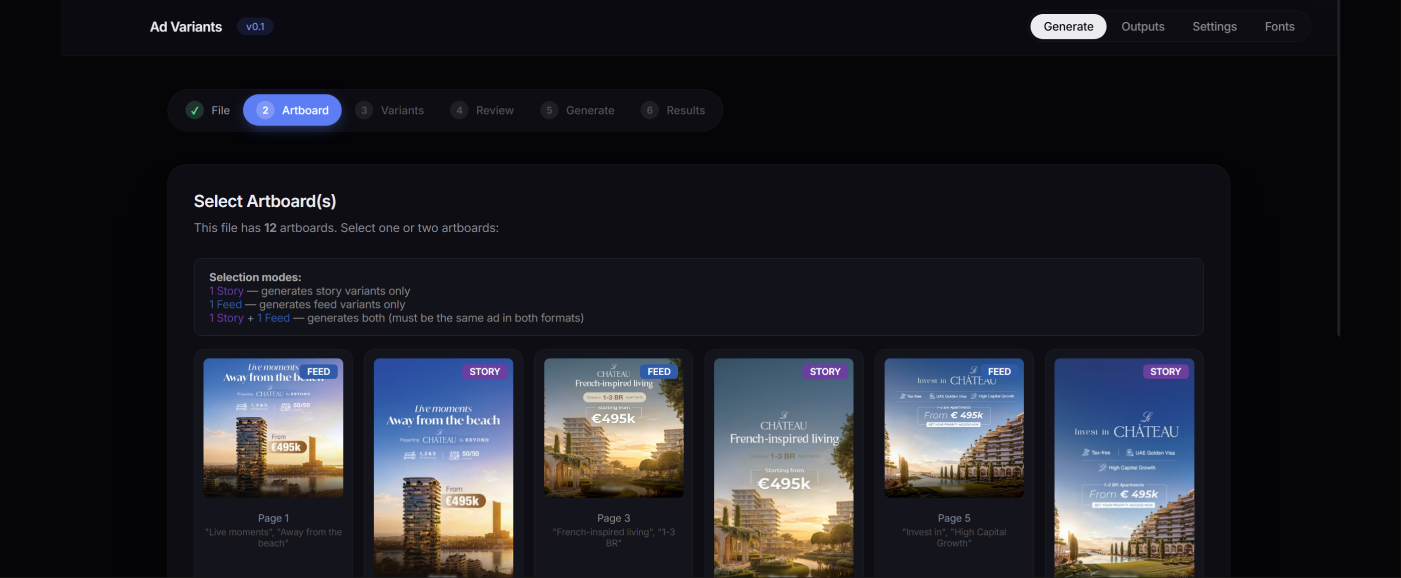Click STORY badge on Away from the beach card
The image size is (1401, 578).
pos(484,371)
